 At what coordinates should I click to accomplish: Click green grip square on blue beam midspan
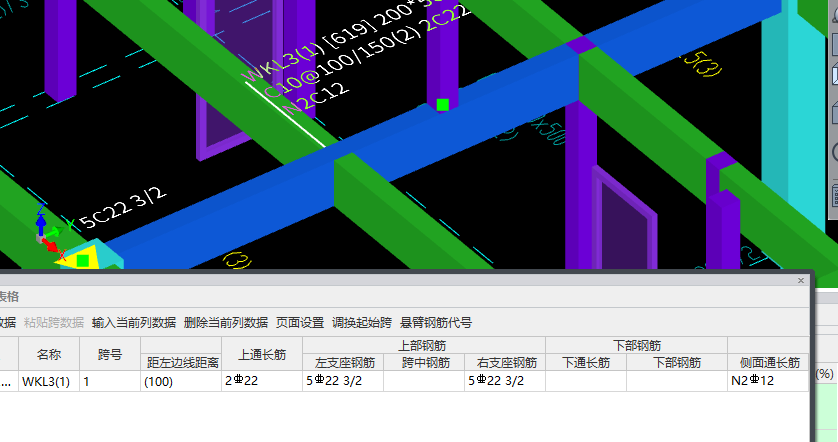(x=443, y=105)
